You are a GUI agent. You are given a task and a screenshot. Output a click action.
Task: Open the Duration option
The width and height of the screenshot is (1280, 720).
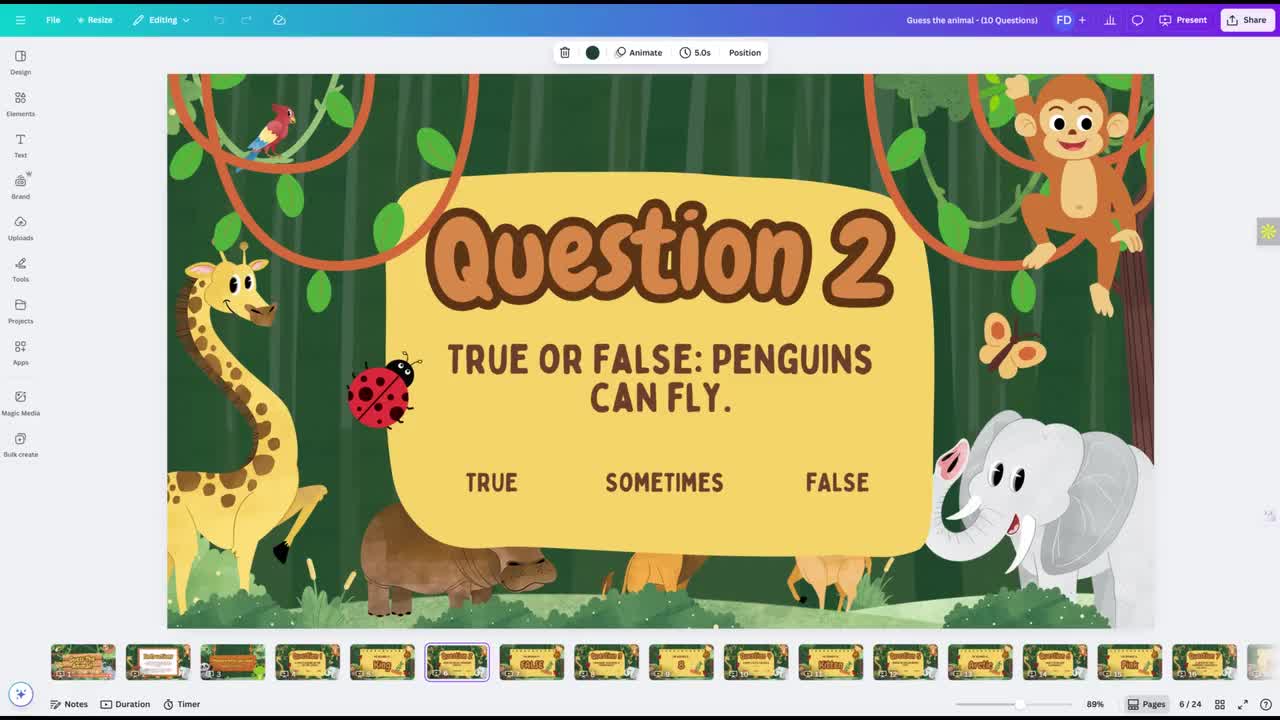click(125, 704)
